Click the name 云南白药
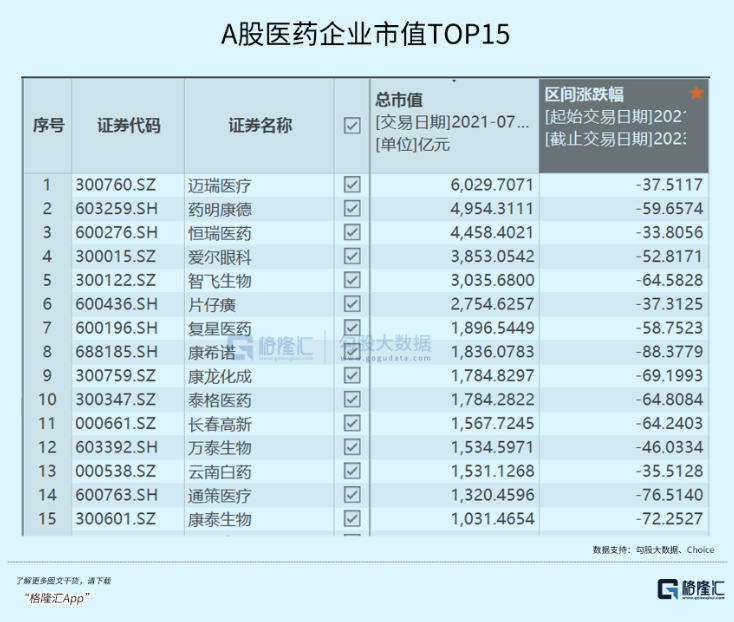 (220, 472)
